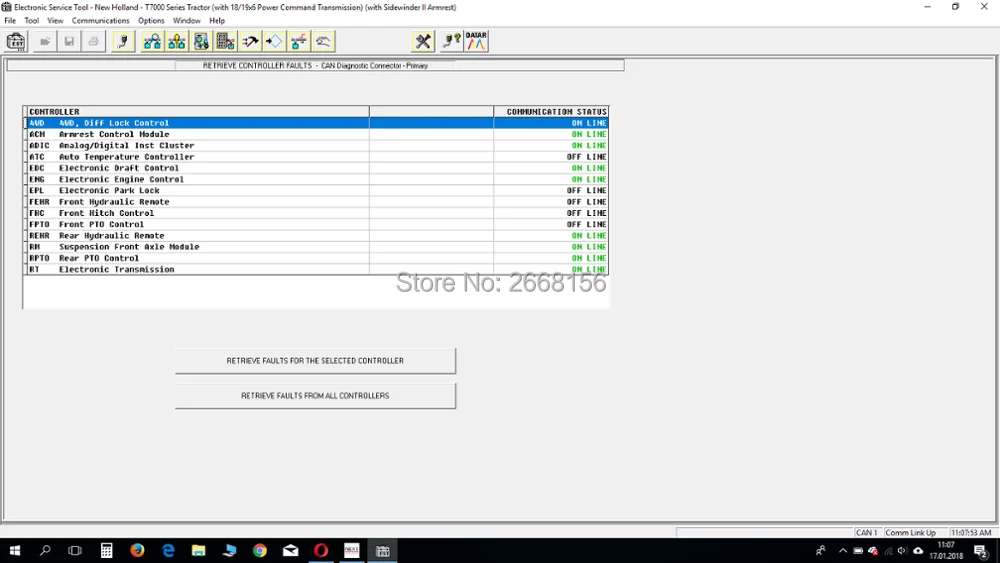Select the ENG Electronic Engine Control row
This screenshot has height=563, width=1000.
click(x=316, y=179)
